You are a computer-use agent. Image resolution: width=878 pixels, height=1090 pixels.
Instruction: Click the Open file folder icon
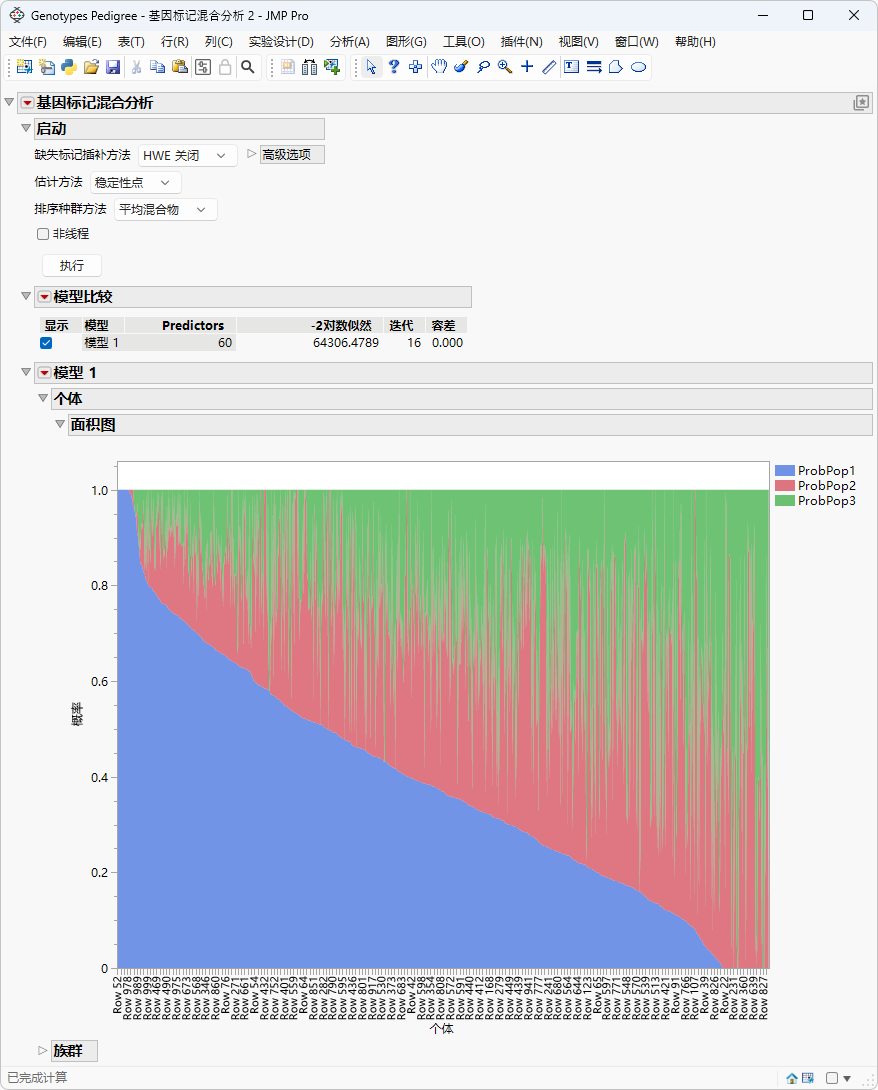(x=91, y=67)
